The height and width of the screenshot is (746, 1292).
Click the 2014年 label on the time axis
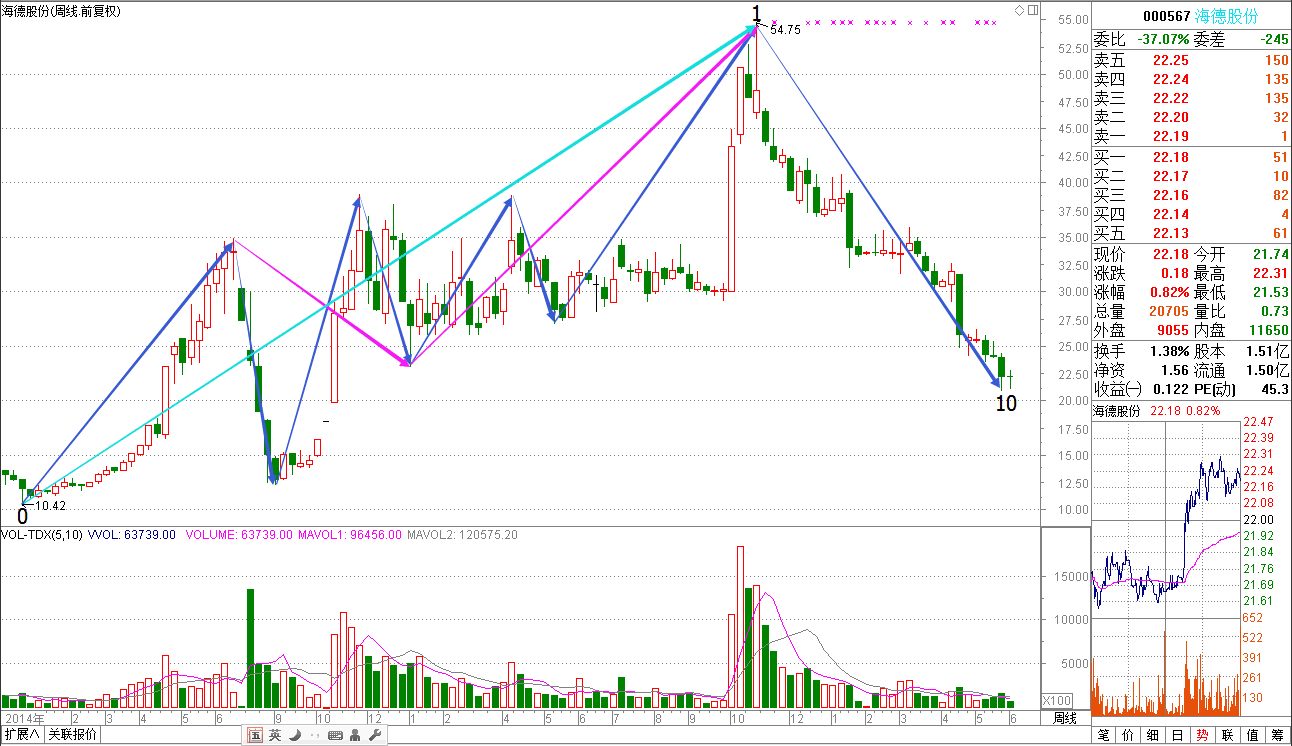tap(24, 718)
